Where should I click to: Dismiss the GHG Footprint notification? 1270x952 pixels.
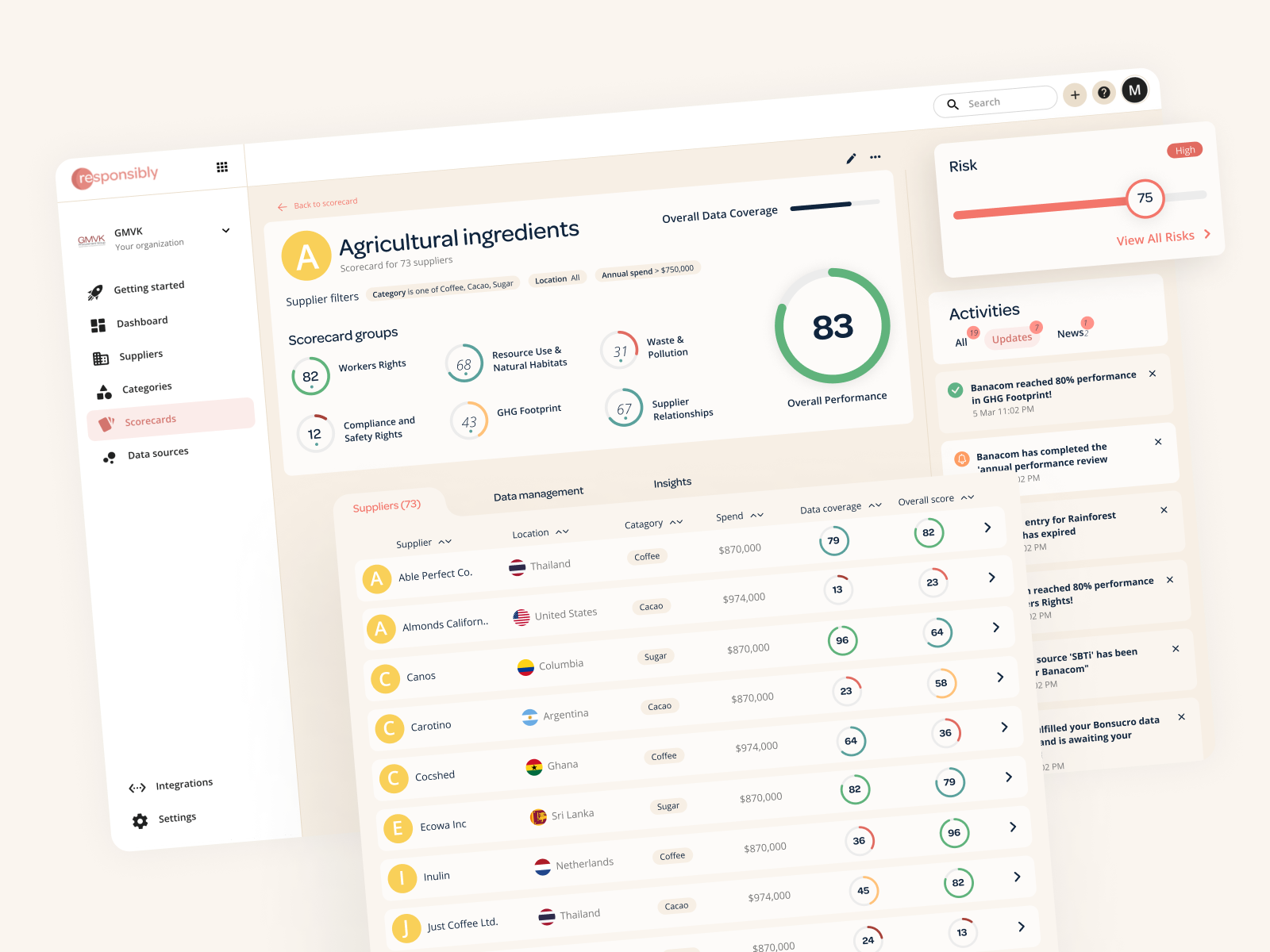[x=1153, y=374]
